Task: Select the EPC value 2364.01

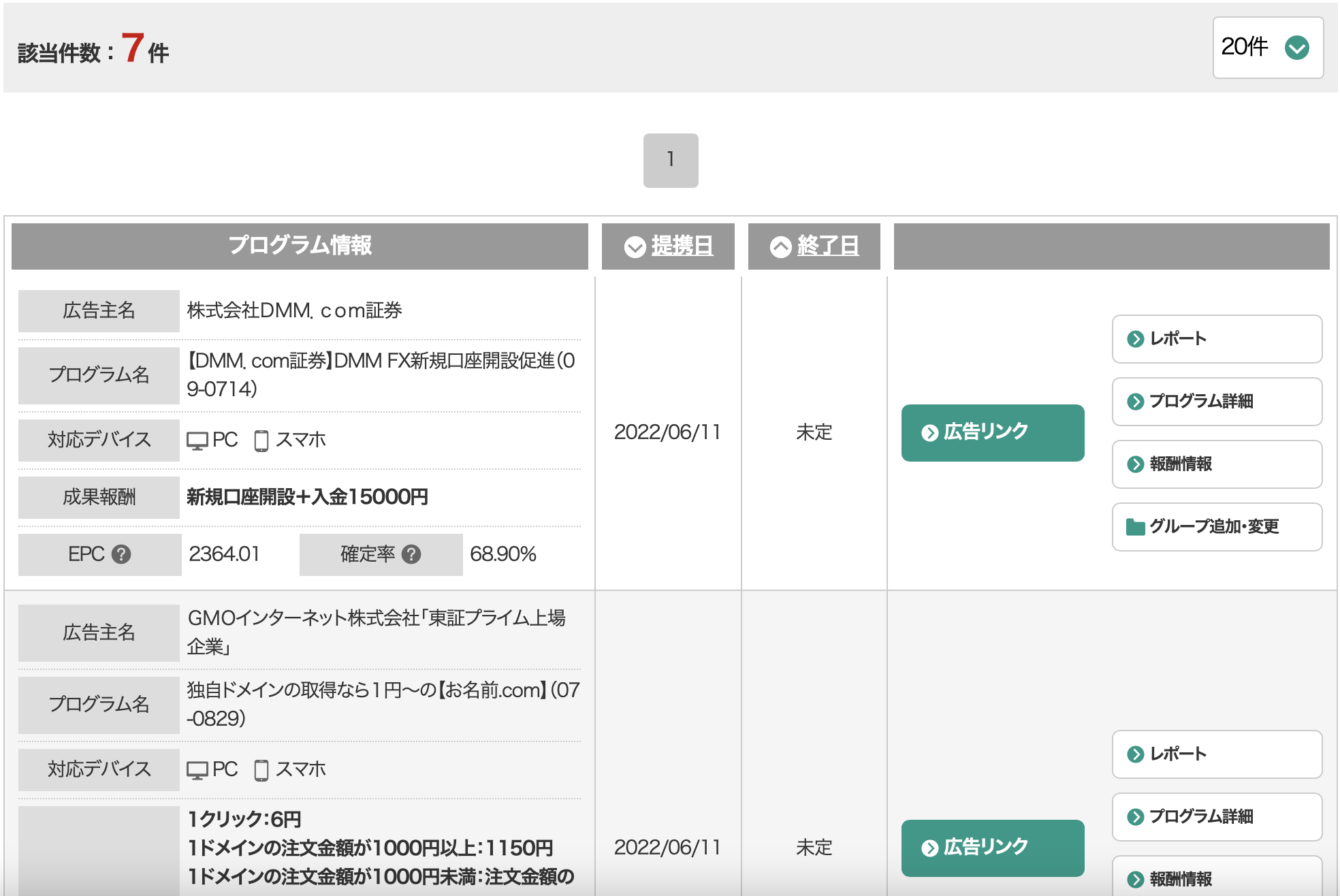Action: pos(224,554)
